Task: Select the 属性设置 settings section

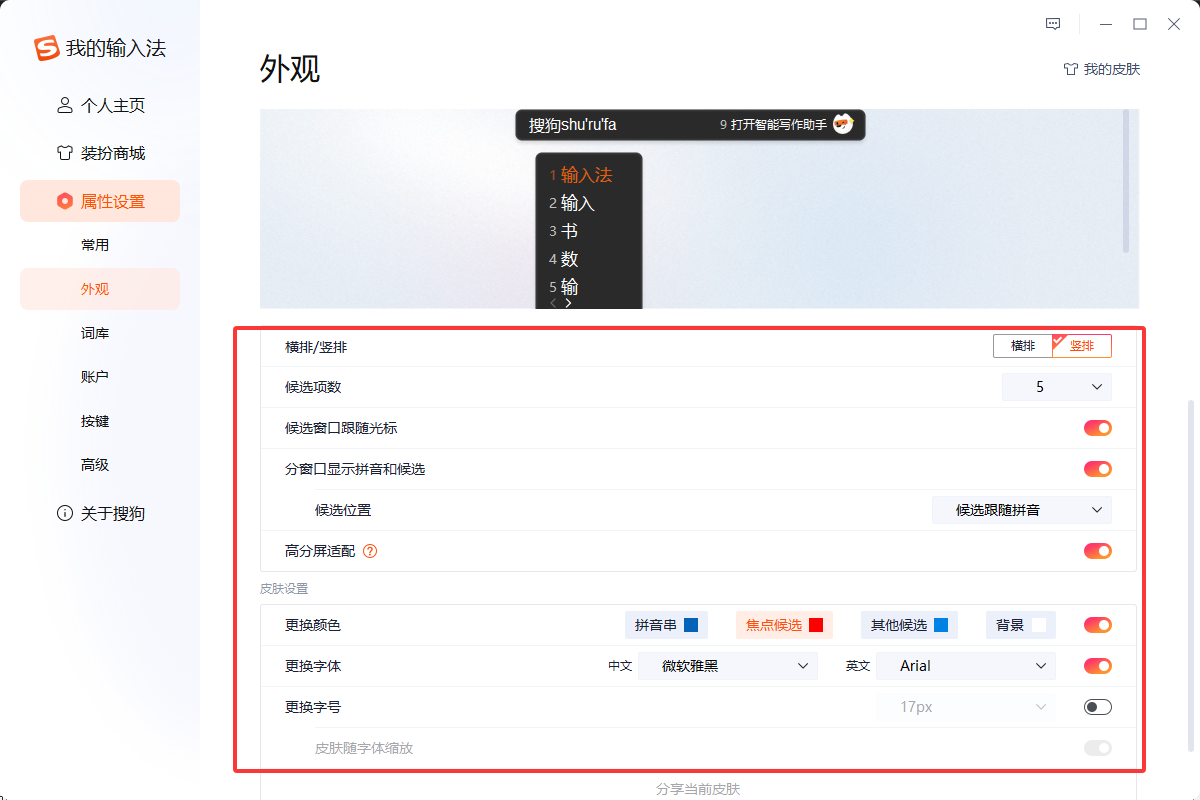Action: tap(100, 200)
